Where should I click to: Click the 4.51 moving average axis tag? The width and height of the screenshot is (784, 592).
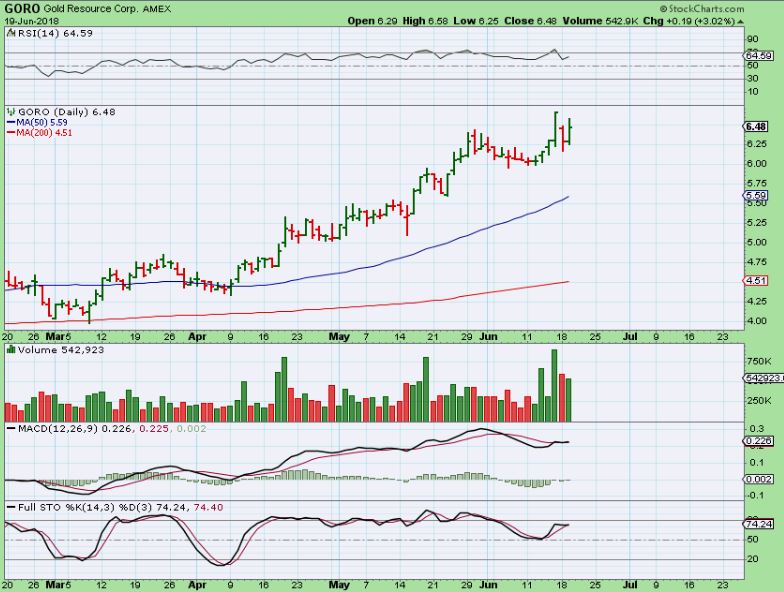pyautogui.click(x=756, y=280)
